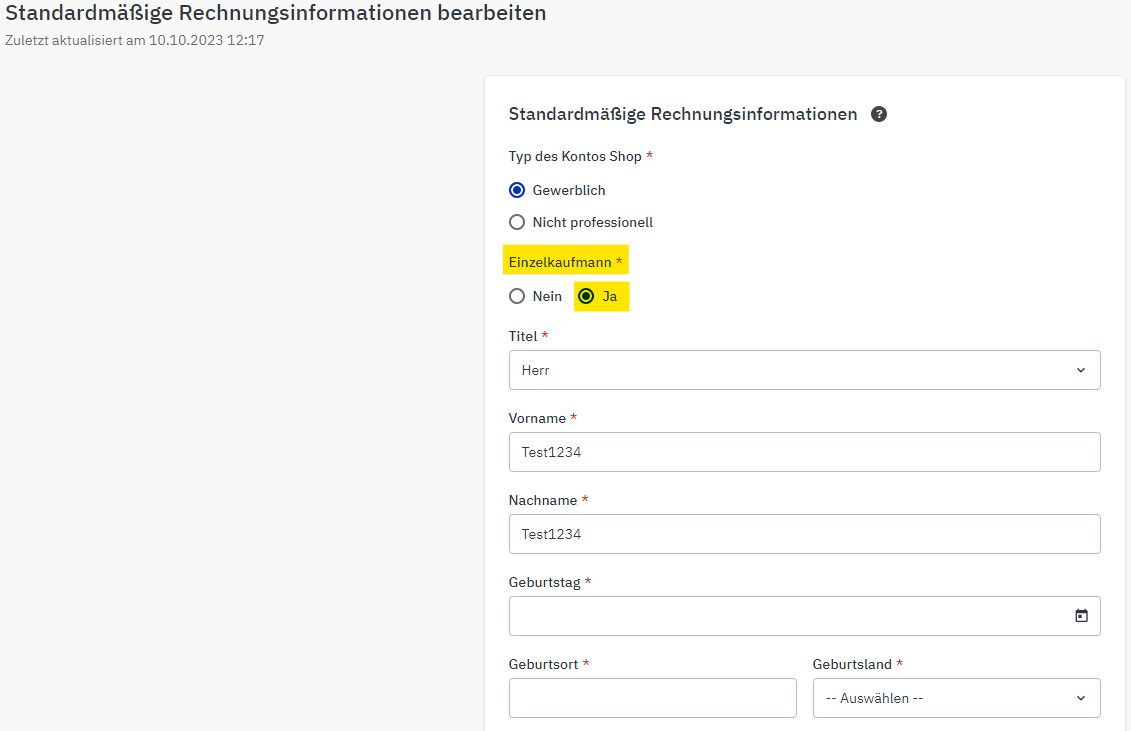Choose Nein for Einzelkaufmann
The width and height of the screenshot is (1131, 731).
click(x=517, y=296)
